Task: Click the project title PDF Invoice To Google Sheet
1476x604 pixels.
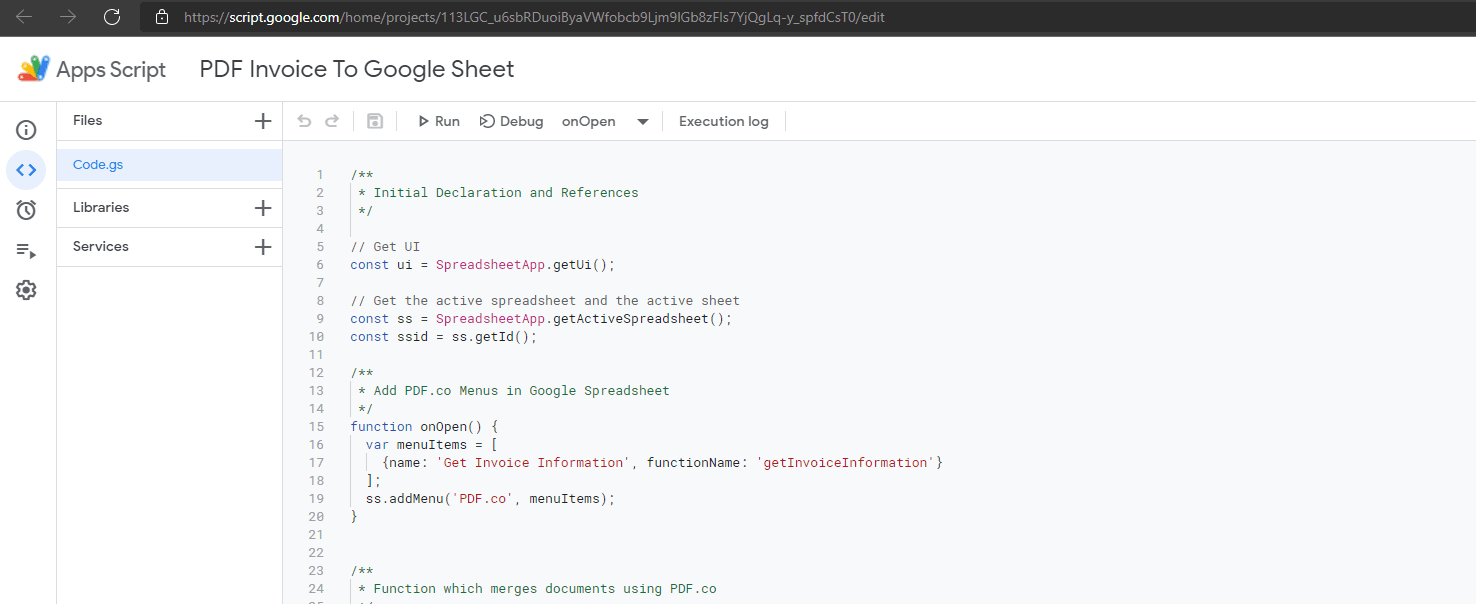Action: click(357, 69)
